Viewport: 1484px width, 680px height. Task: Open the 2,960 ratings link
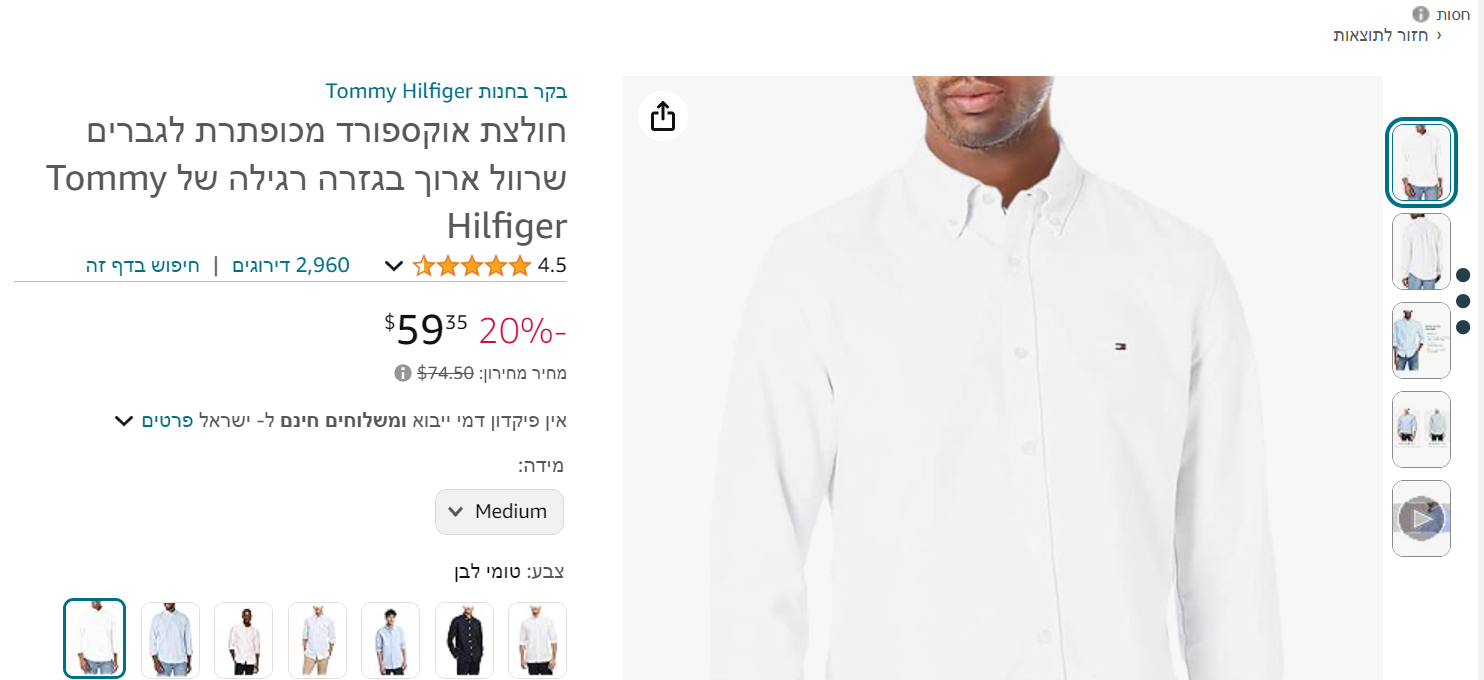click(x=291, y=265)
